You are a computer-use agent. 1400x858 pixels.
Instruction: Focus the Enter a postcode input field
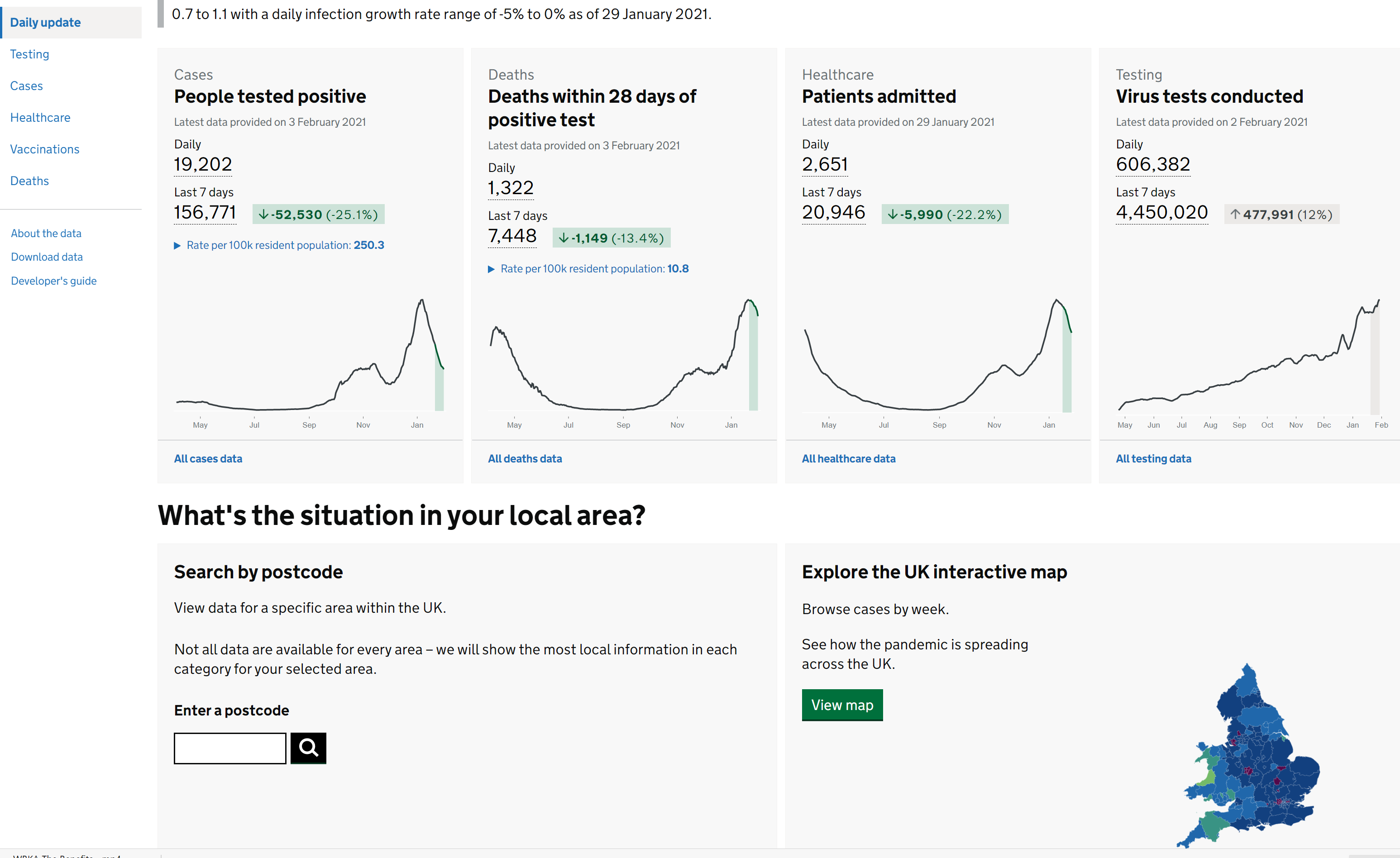click(230, 748)
